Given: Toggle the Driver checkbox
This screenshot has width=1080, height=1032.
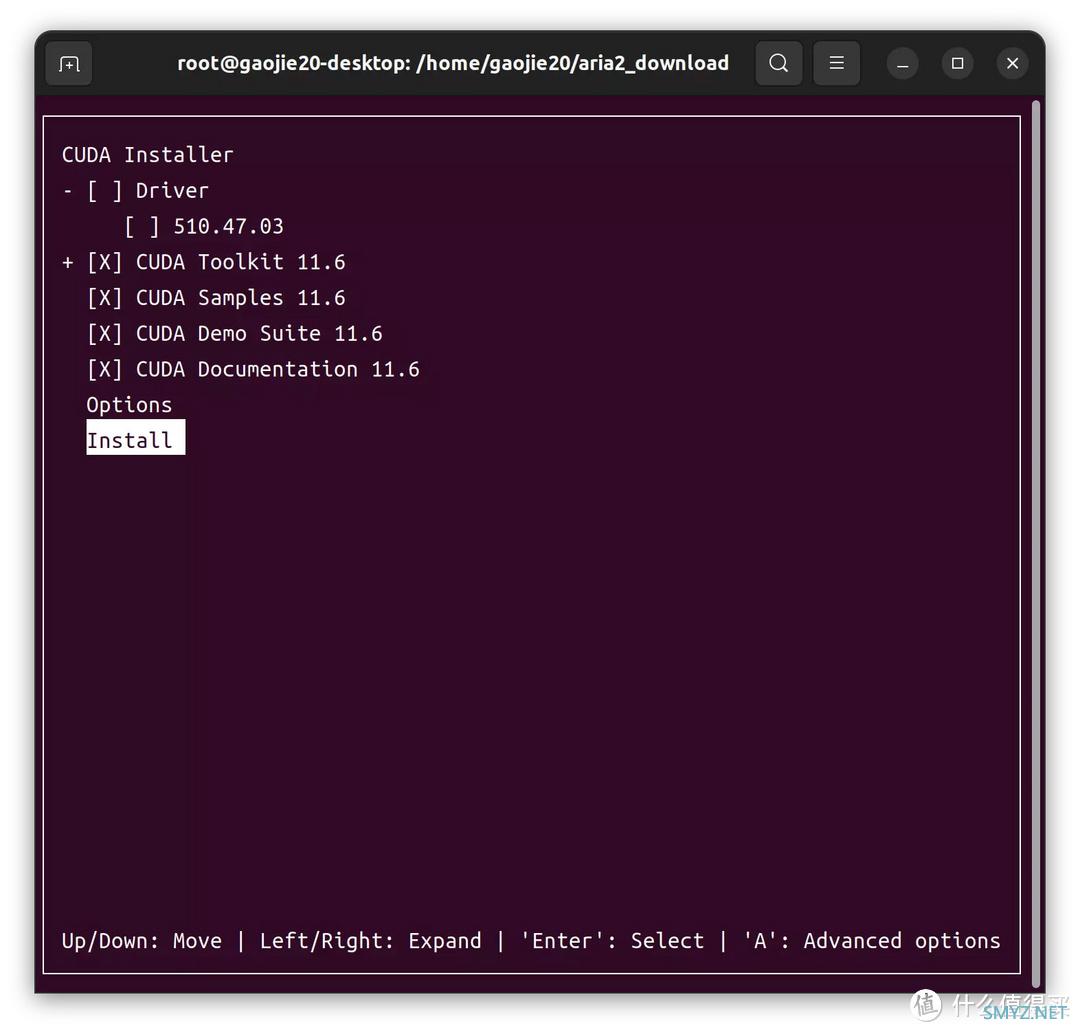Looking at the screenshot, I should 105,191.
